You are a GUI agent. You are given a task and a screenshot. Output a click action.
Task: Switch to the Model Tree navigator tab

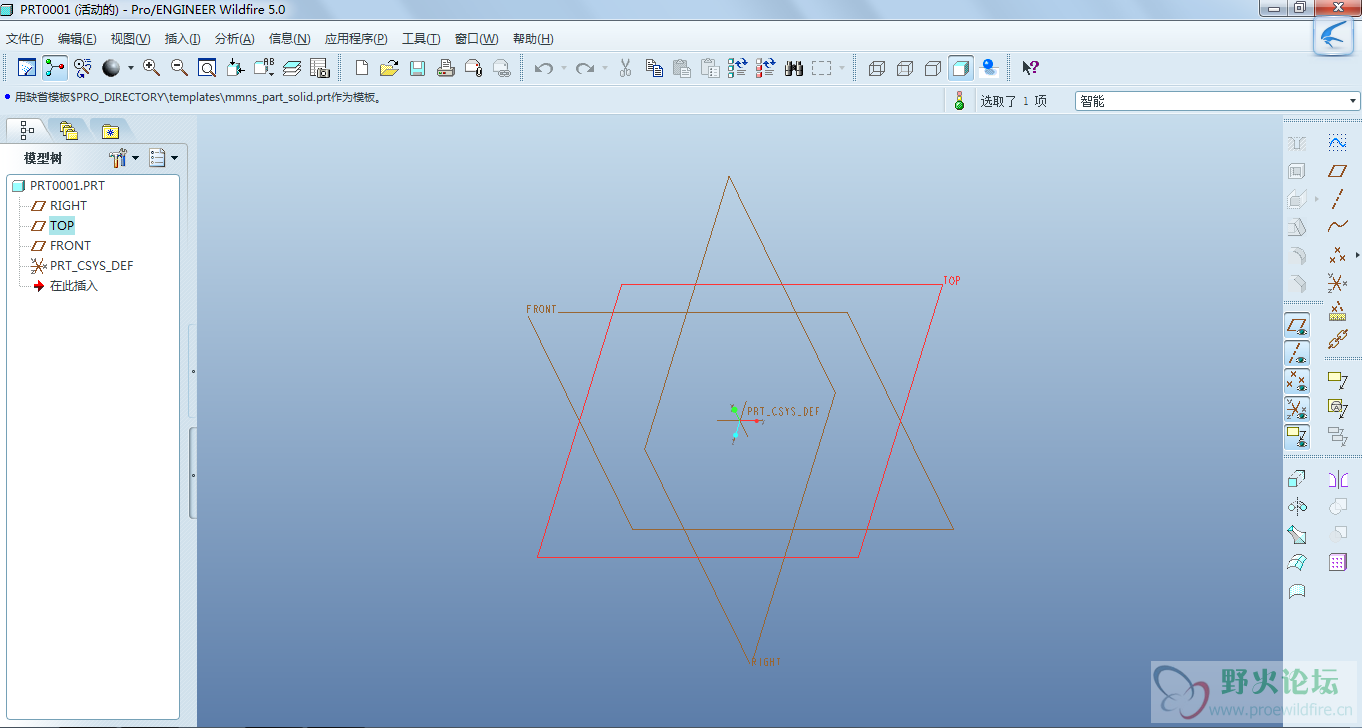[27, 130]
